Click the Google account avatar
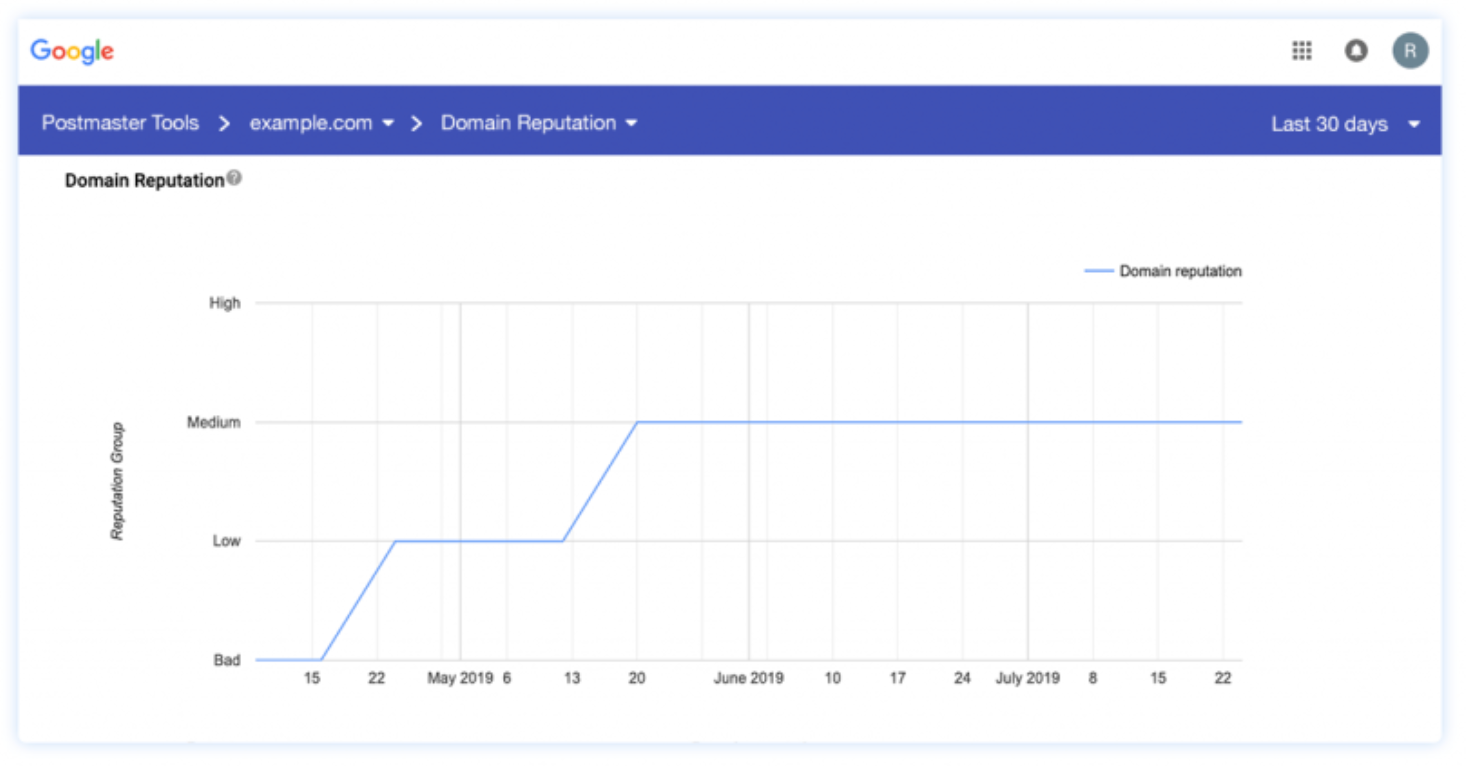Screen dimensions: 1466x766 click(x=1411, y=50)
